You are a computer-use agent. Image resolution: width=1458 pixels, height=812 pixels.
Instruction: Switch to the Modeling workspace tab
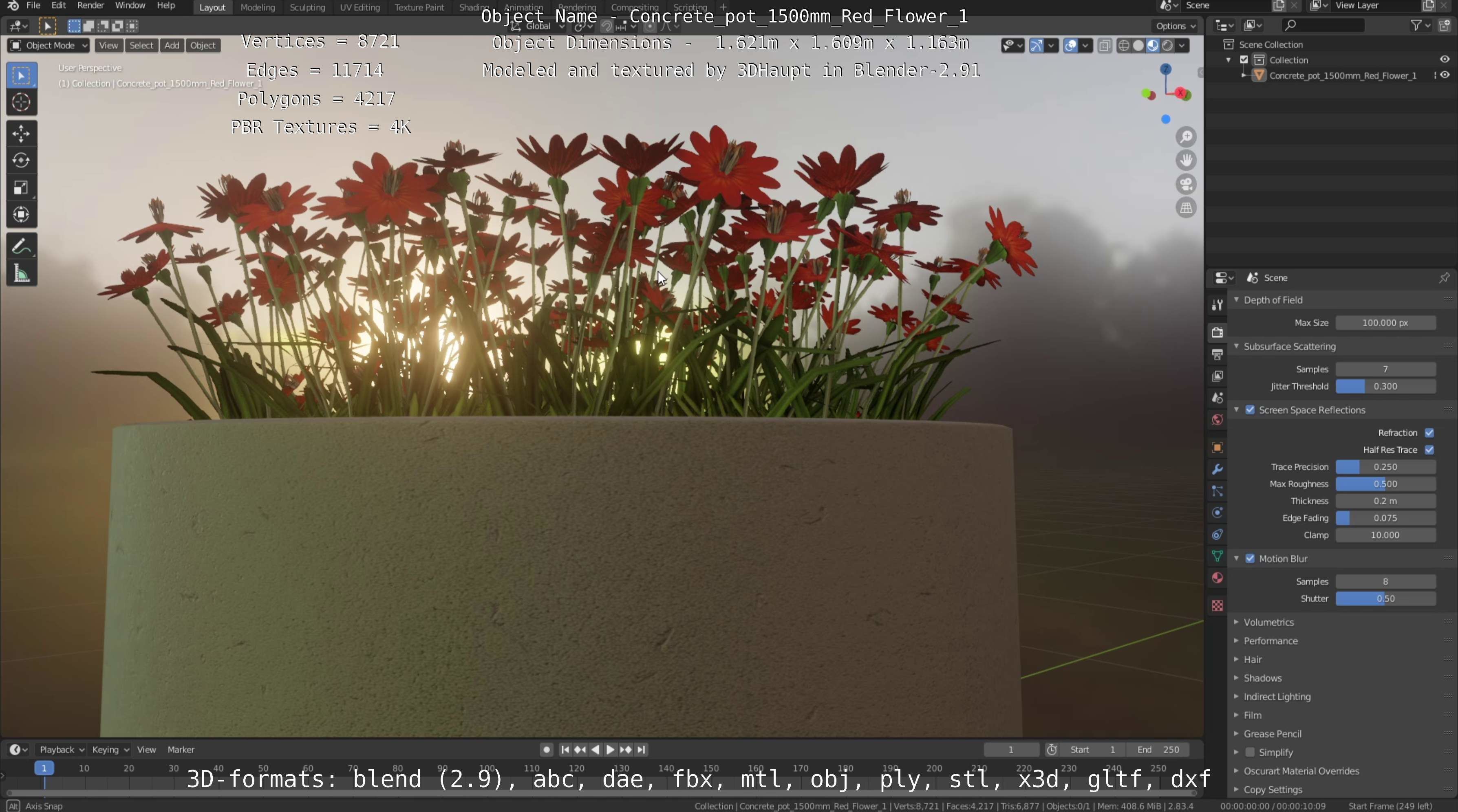coord(258,7)
